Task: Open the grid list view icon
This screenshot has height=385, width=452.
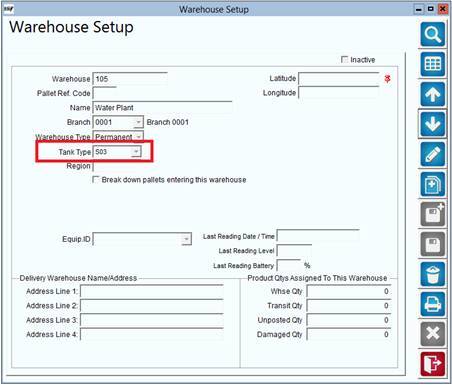Action: click(433, 64)
